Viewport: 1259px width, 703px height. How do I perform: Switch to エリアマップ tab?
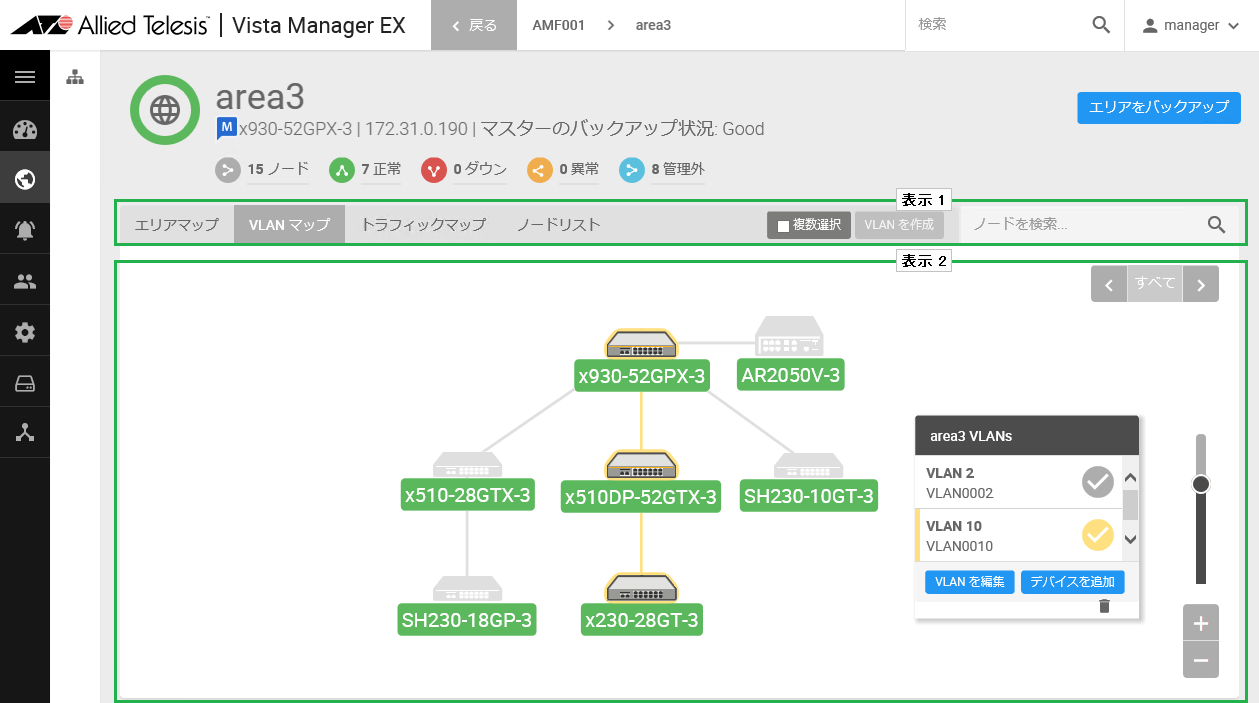(x=176, y=225)
